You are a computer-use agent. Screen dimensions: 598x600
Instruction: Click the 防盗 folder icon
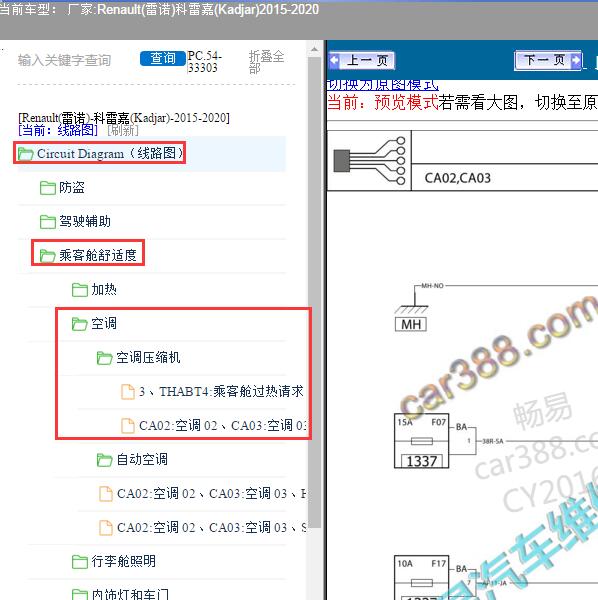tap(48, 188)
